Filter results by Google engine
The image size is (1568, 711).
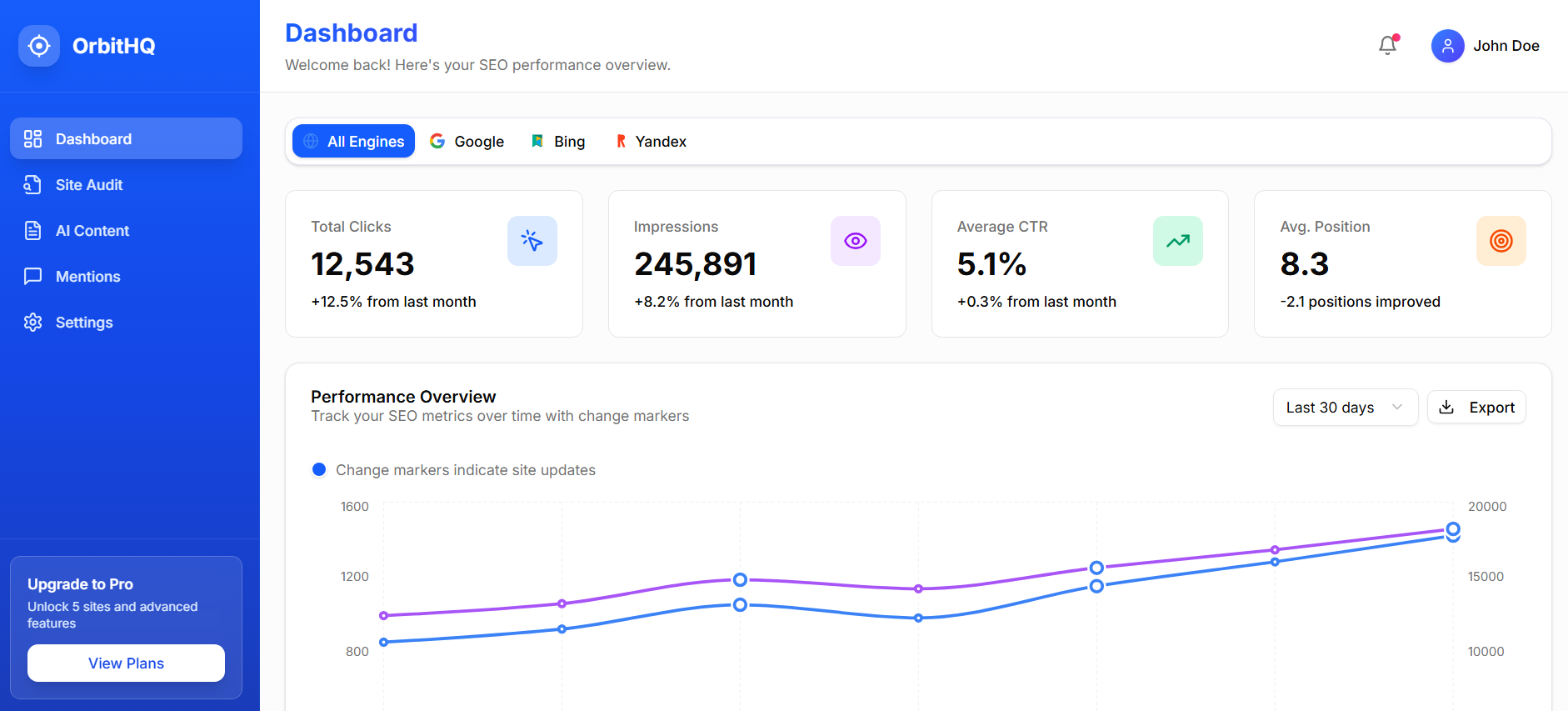[x=467, y=142]
